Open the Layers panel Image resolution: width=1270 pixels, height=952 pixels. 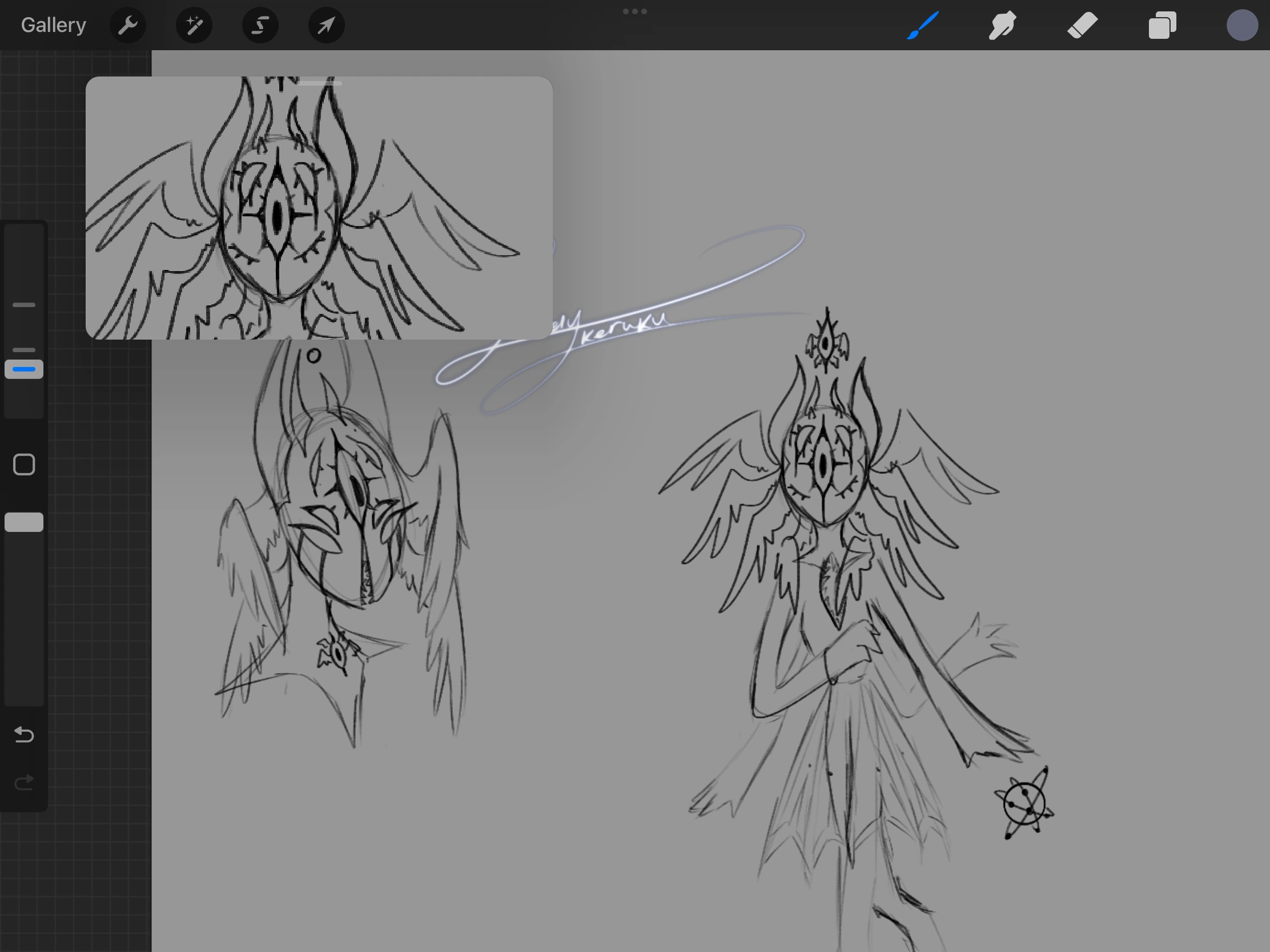tap(1162, 25)
